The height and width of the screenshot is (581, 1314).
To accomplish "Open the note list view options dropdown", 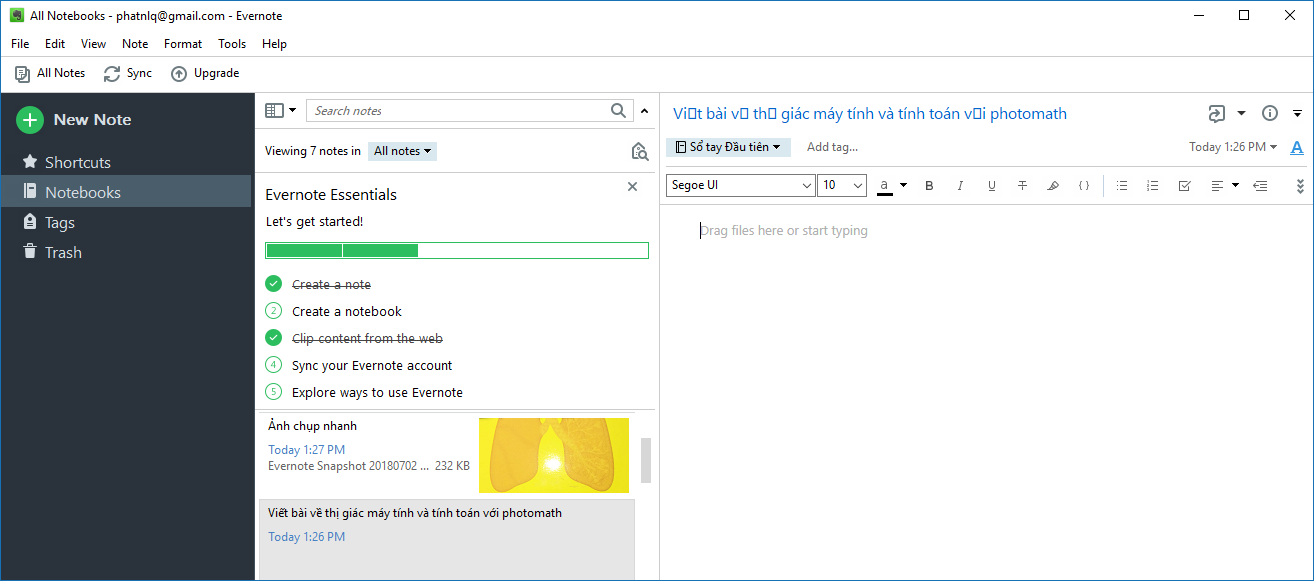I will [x=280, y=111].
